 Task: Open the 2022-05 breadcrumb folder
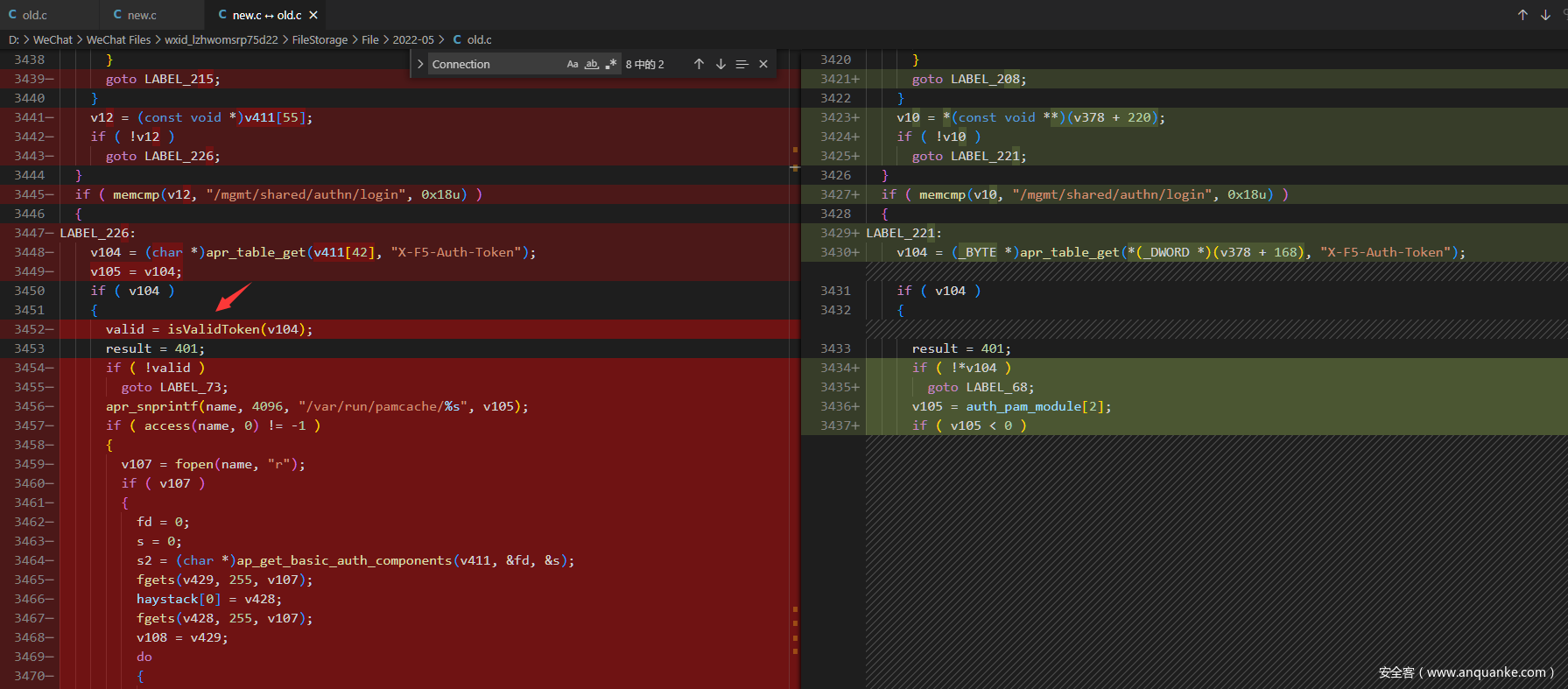tap(412, 39)
